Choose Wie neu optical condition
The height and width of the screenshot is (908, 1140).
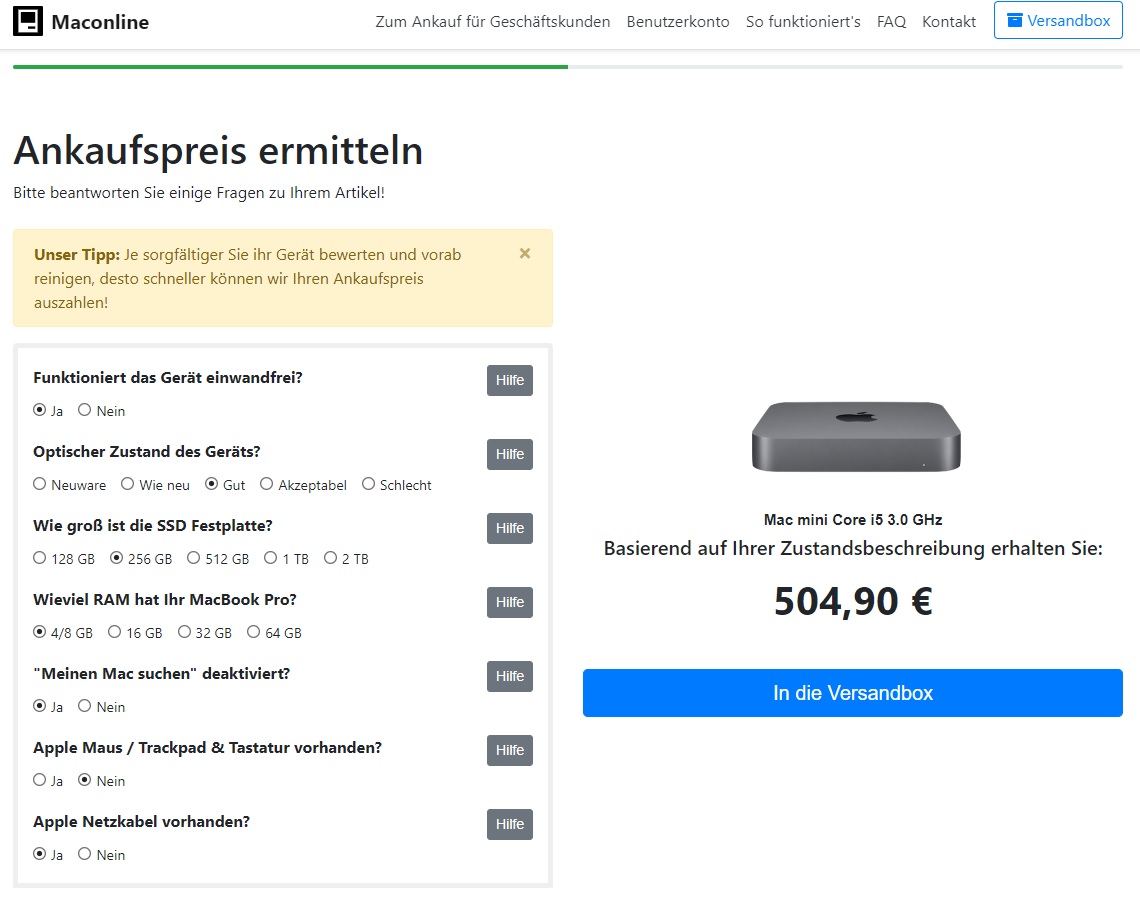(128, 484)
